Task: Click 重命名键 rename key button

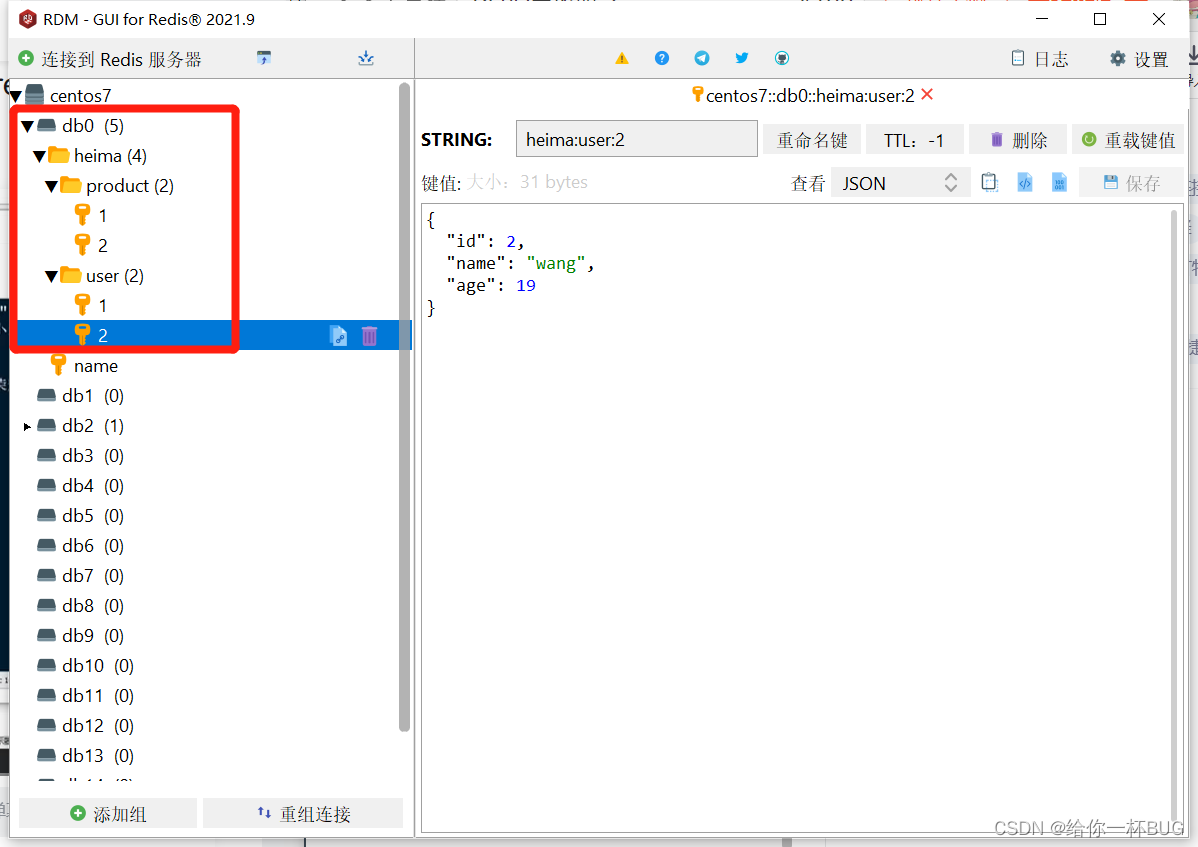Action: [x=812, y=140]
